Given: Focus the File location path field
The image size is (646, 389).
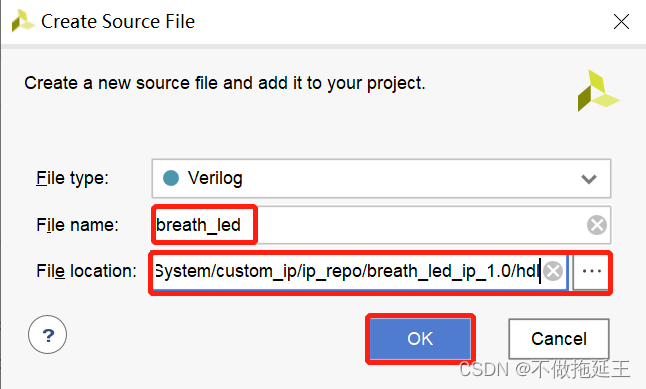Looking at the screenshot, I should tap(360, 272).
